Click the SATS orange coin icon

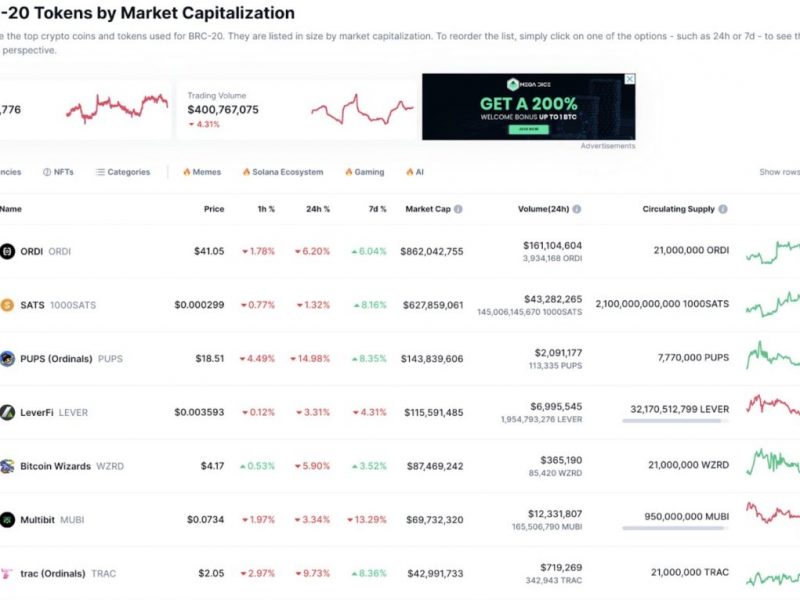pyautogui.click(x=7, y=305)
